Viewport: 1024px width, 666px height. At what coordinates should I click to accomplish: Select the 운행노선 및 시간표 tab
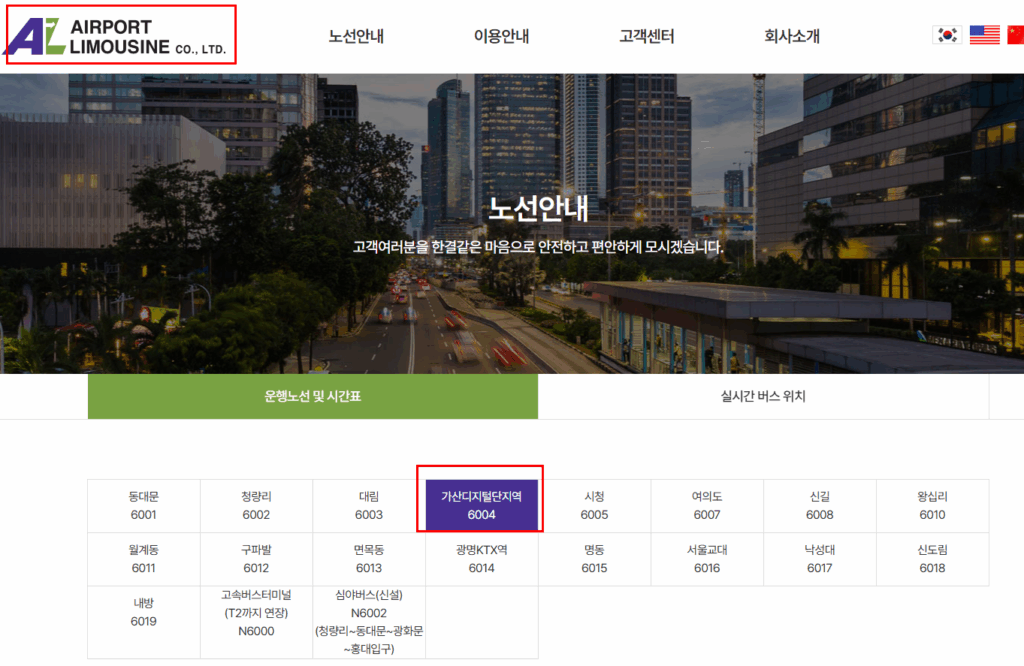313,396
